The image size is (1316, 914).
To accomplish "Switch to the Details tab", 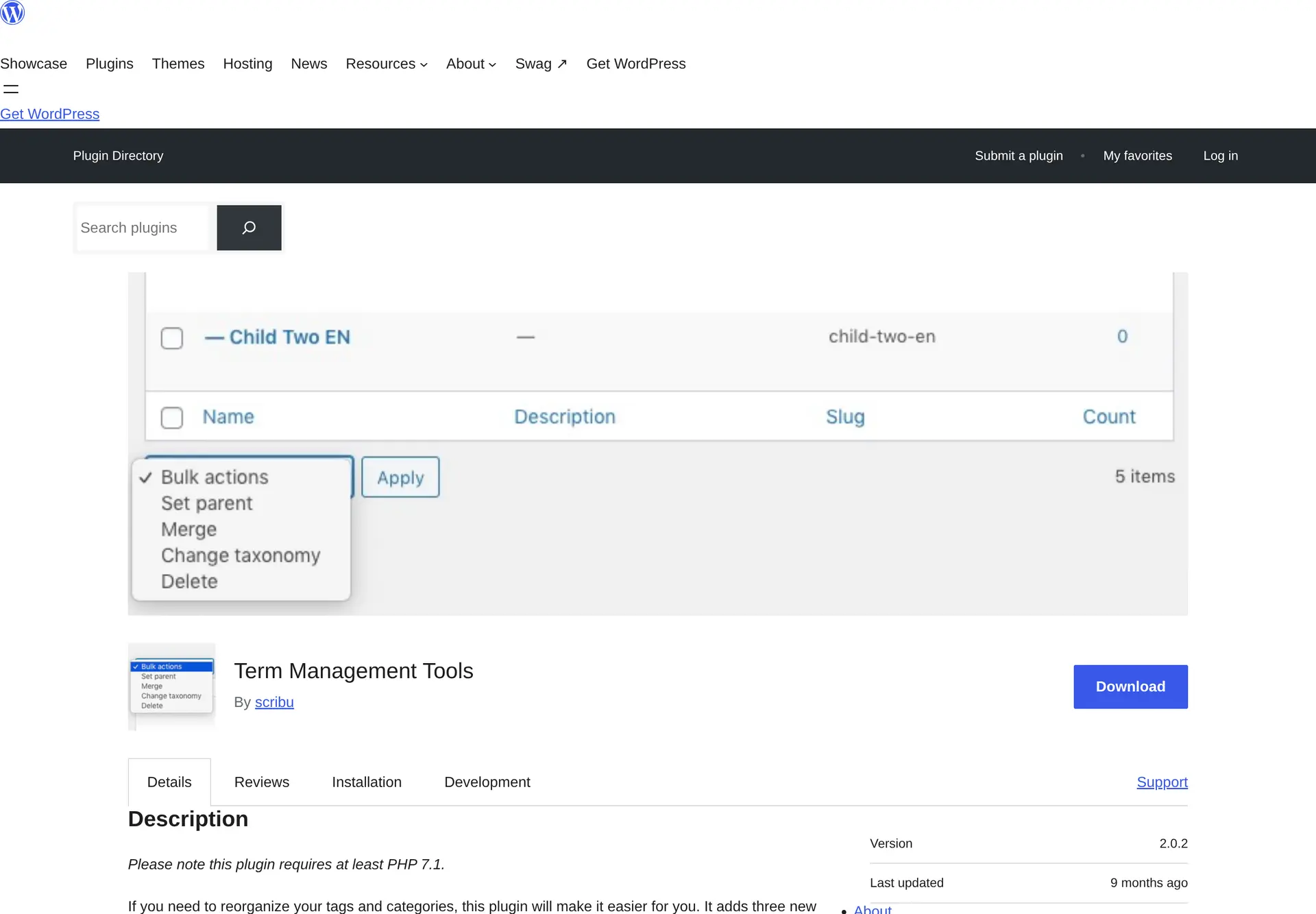I will [x=169, y=782].
